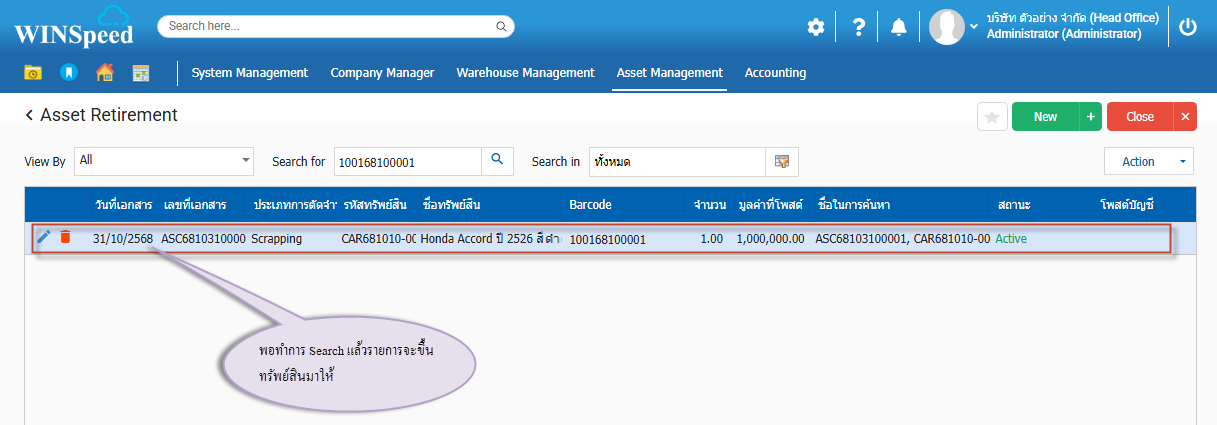This screenshot has height=425, width=1217.
Task: Toggle the favorite star button
Action: coord(992,117)
